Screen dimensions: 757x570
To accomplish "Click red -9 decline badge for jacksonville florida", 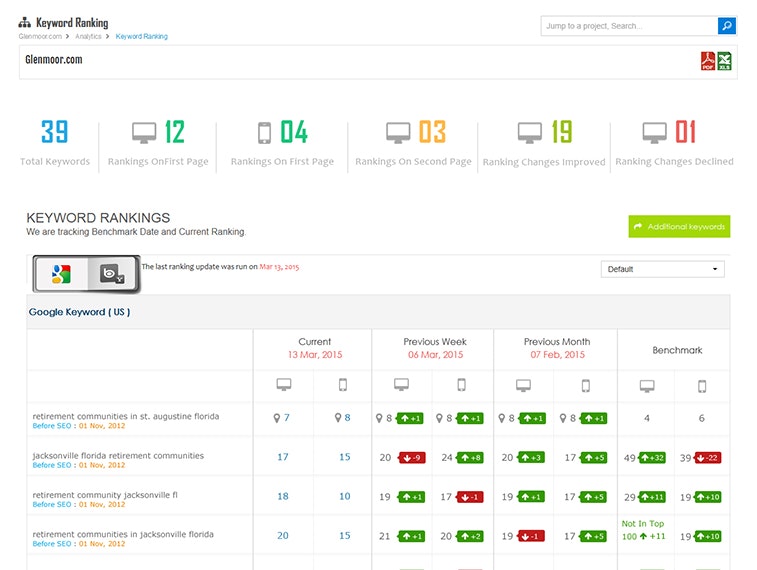I will pos(412,458).
